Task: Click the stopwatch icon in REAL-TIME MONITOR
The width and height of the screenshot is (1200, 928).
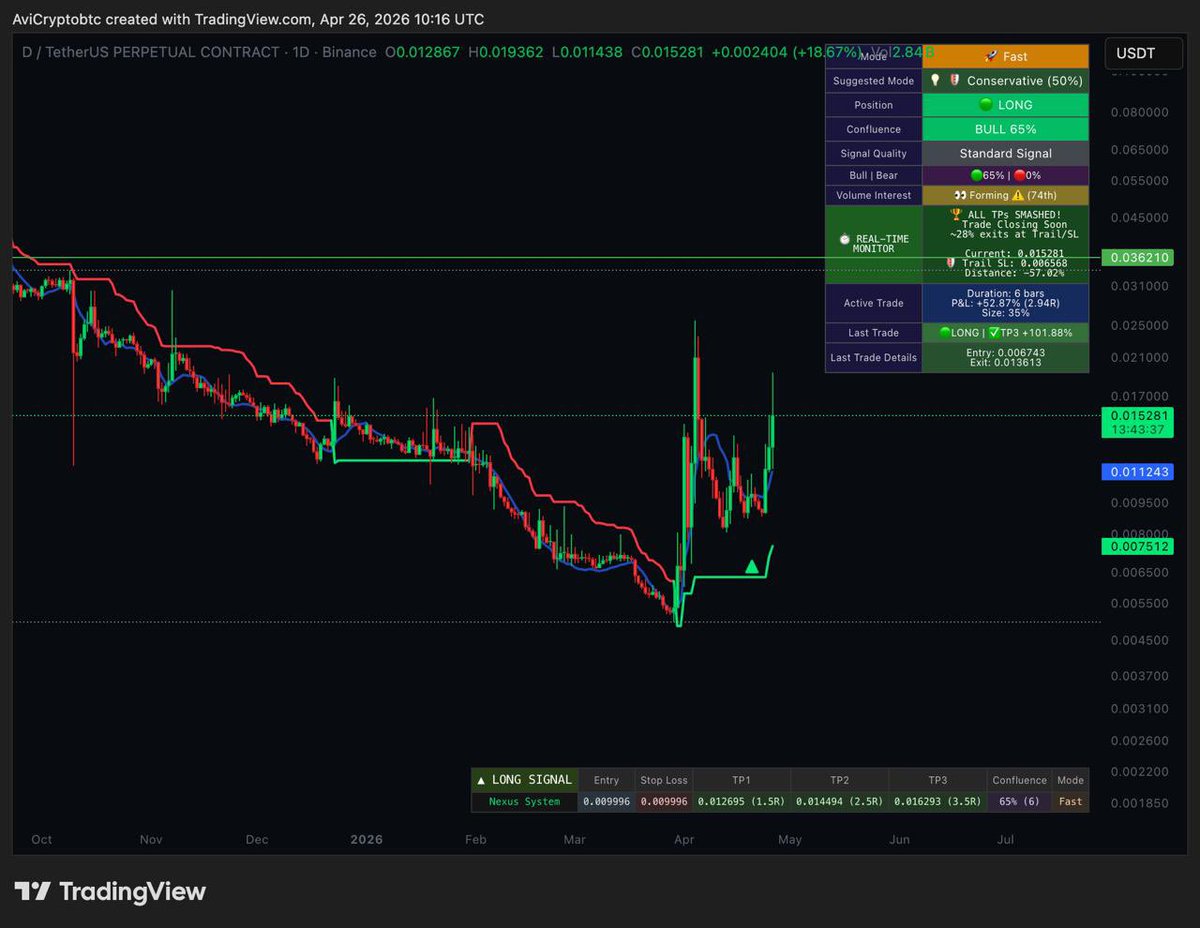Action: (x=845, y=239)
